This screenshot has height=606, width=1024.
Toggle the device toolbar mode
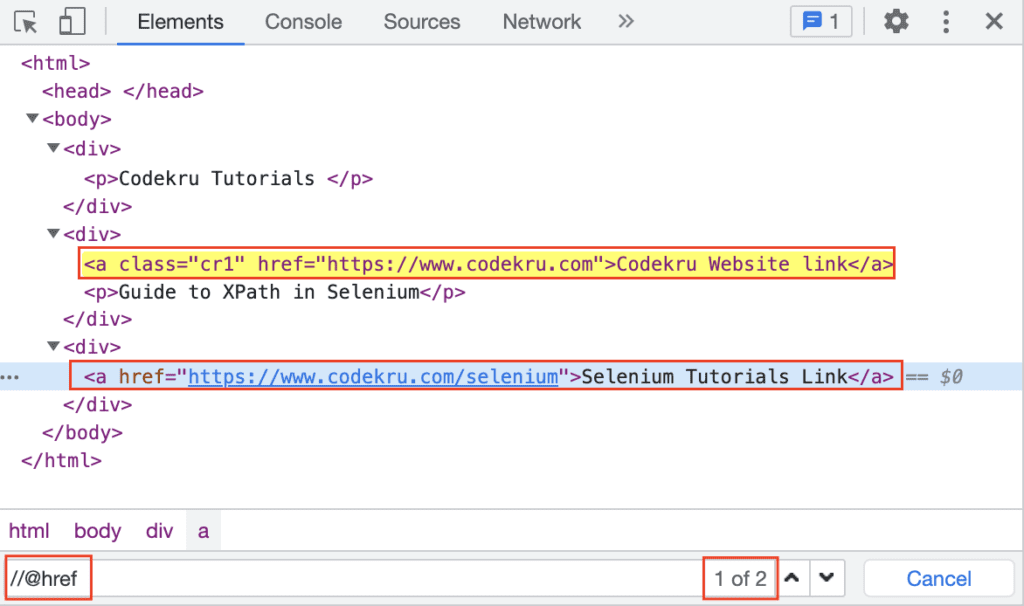(70, 21)
